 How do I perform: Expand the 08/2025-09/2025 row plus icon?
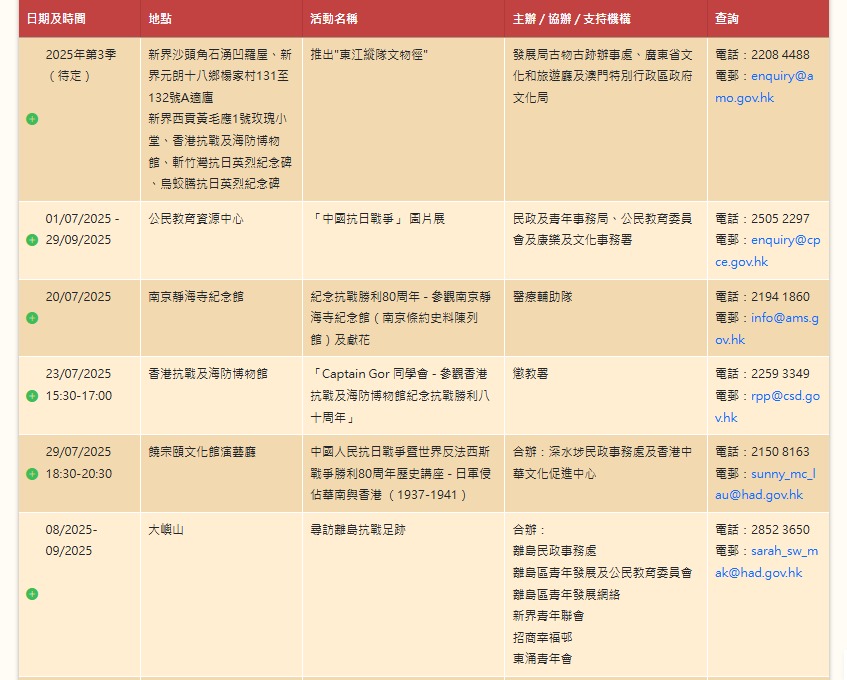tap(32, 594)
